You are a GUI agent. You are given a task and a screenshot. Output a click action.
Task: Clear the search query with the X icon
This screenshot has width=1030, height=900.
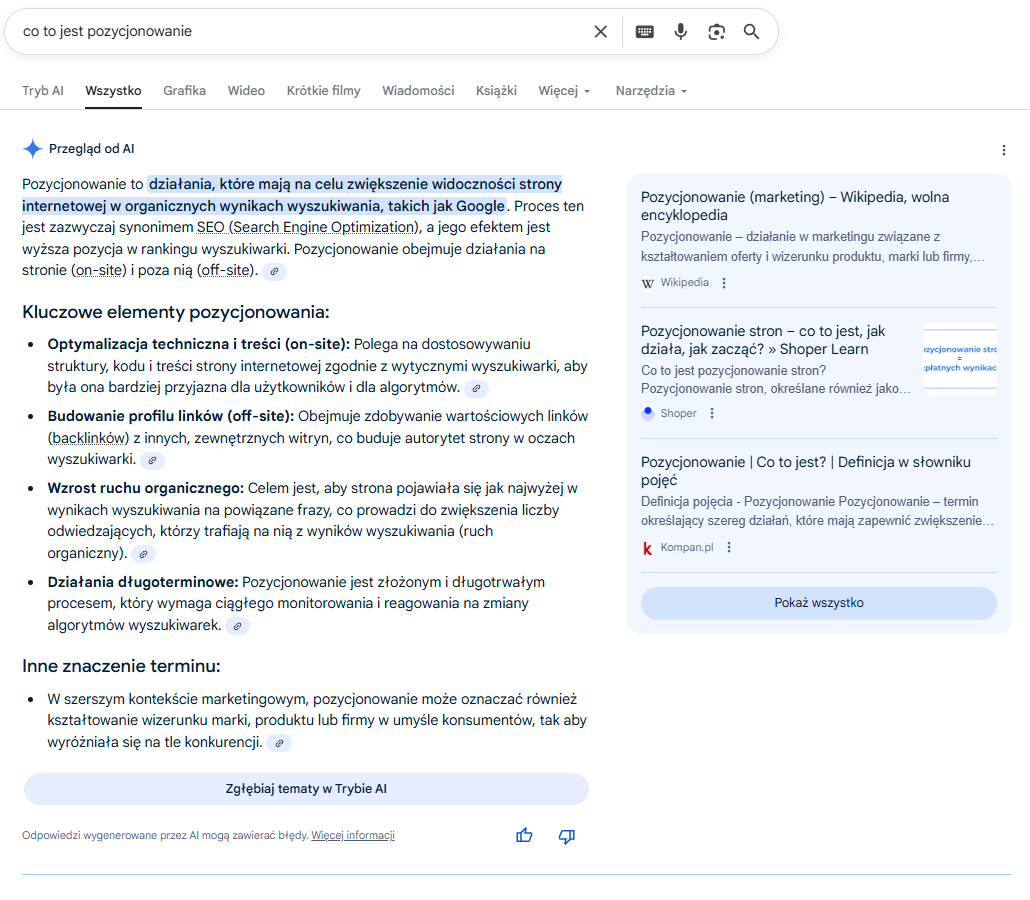600,32
